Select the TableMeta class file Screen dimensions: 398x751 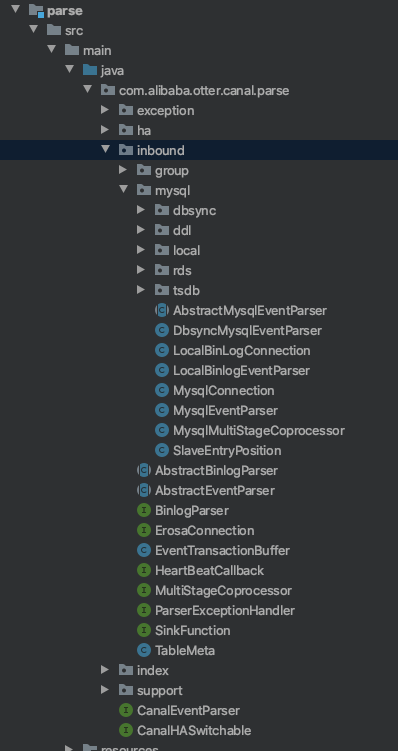coord(185,650)
